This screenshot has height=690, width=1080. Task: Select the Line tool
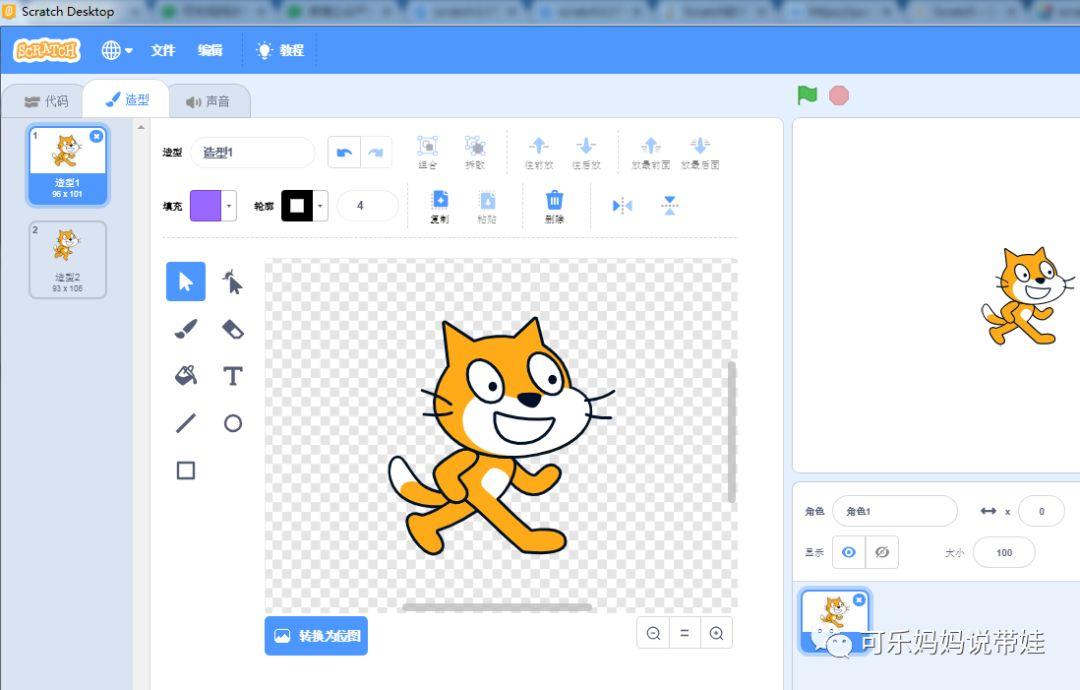tap(185, 423)
